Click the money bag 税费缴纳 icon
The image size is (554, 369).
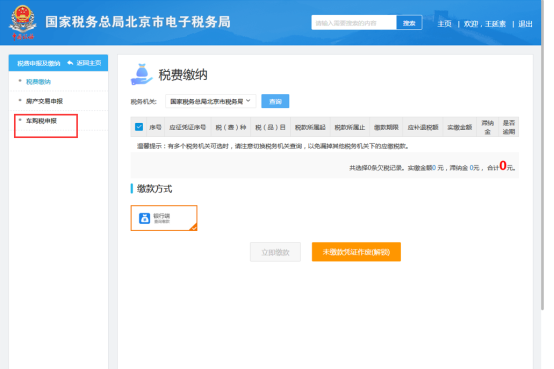(x=141, y=75)
